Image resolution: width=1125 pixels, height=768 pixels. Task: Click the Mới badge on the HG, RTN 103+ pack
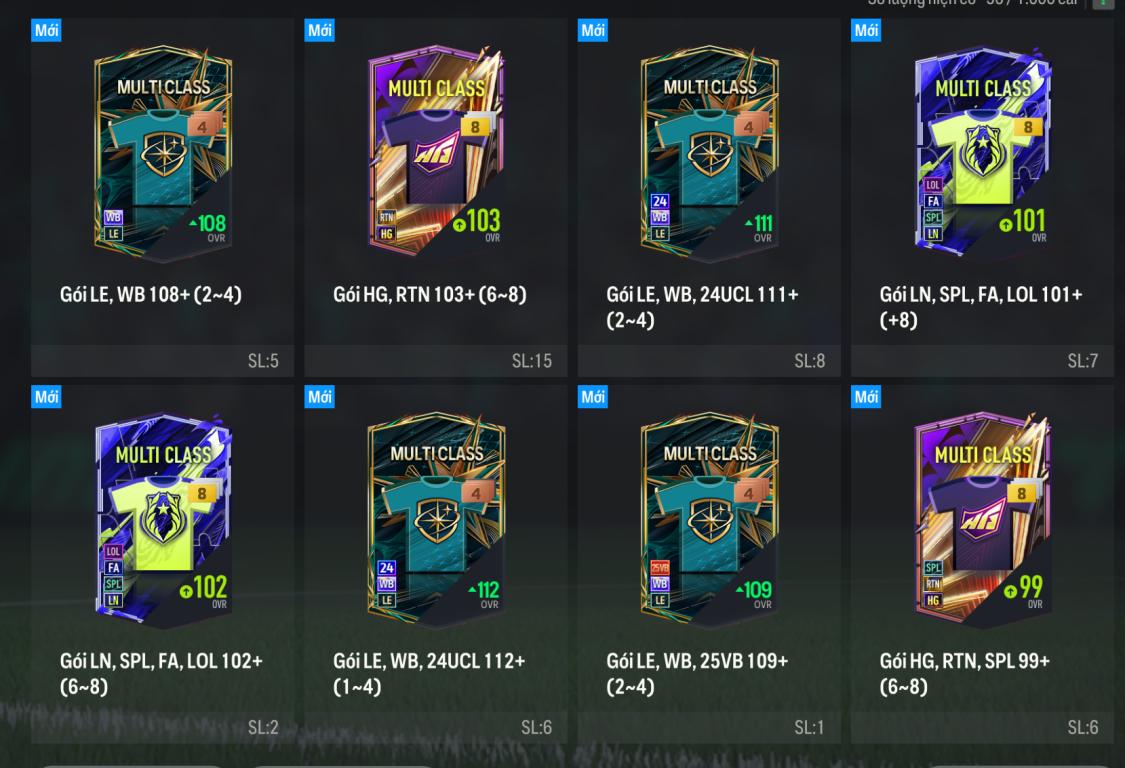(319, 30)
